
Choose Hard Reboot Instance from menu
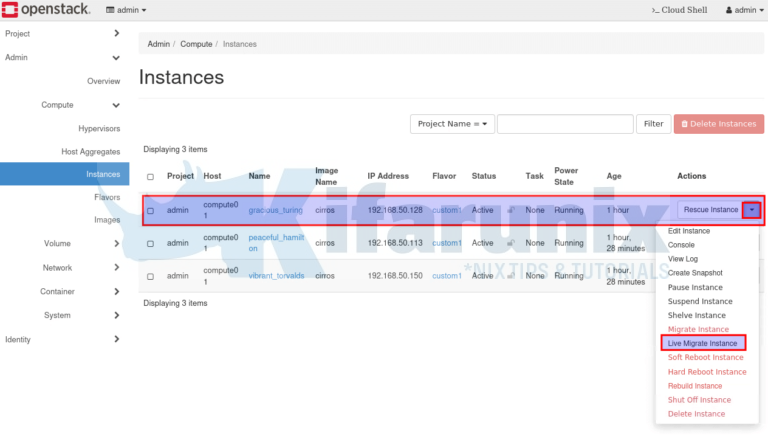(x=707, y=372)
